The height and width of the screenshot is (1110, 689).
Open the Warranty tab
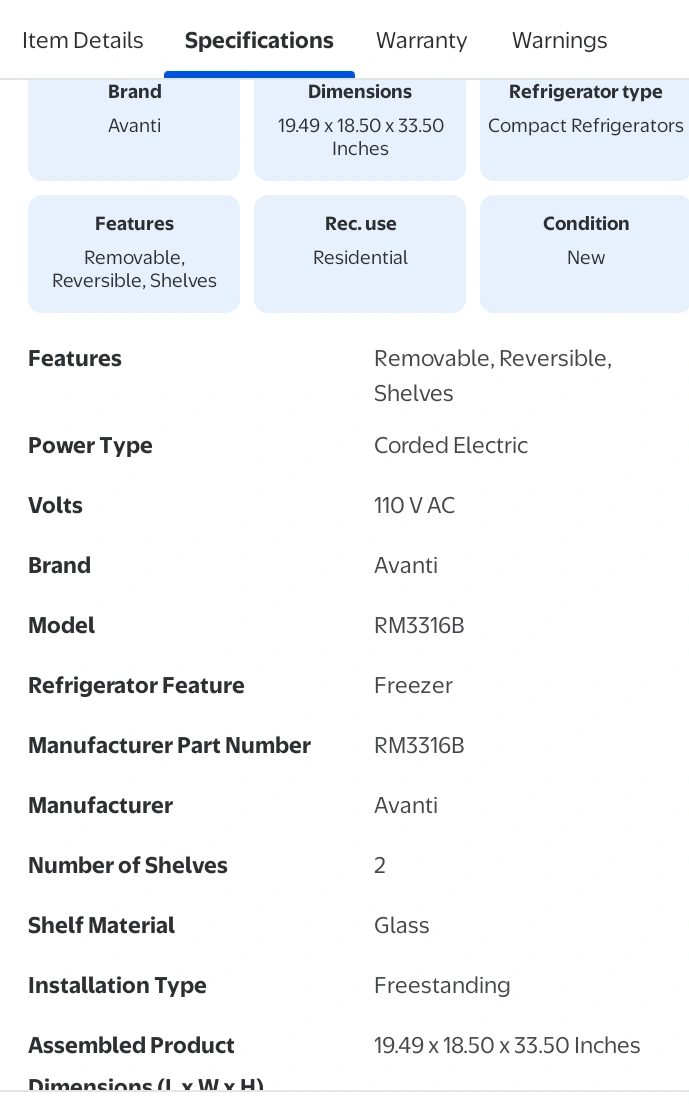[421, 41]
